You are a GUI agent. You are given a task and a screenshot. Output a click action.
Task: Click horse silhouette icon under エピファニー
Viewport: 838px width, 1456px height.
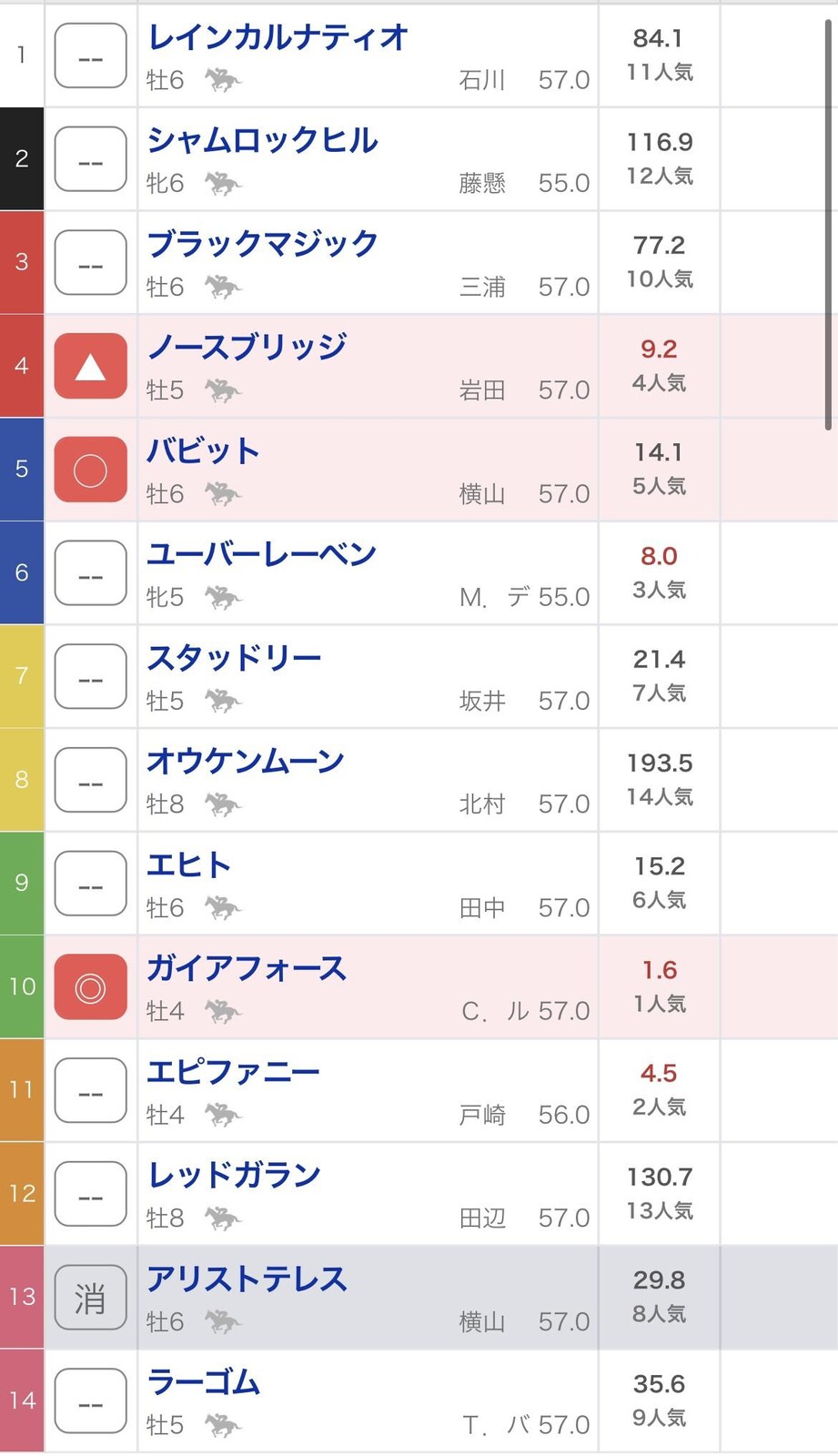click(222, 1114)
